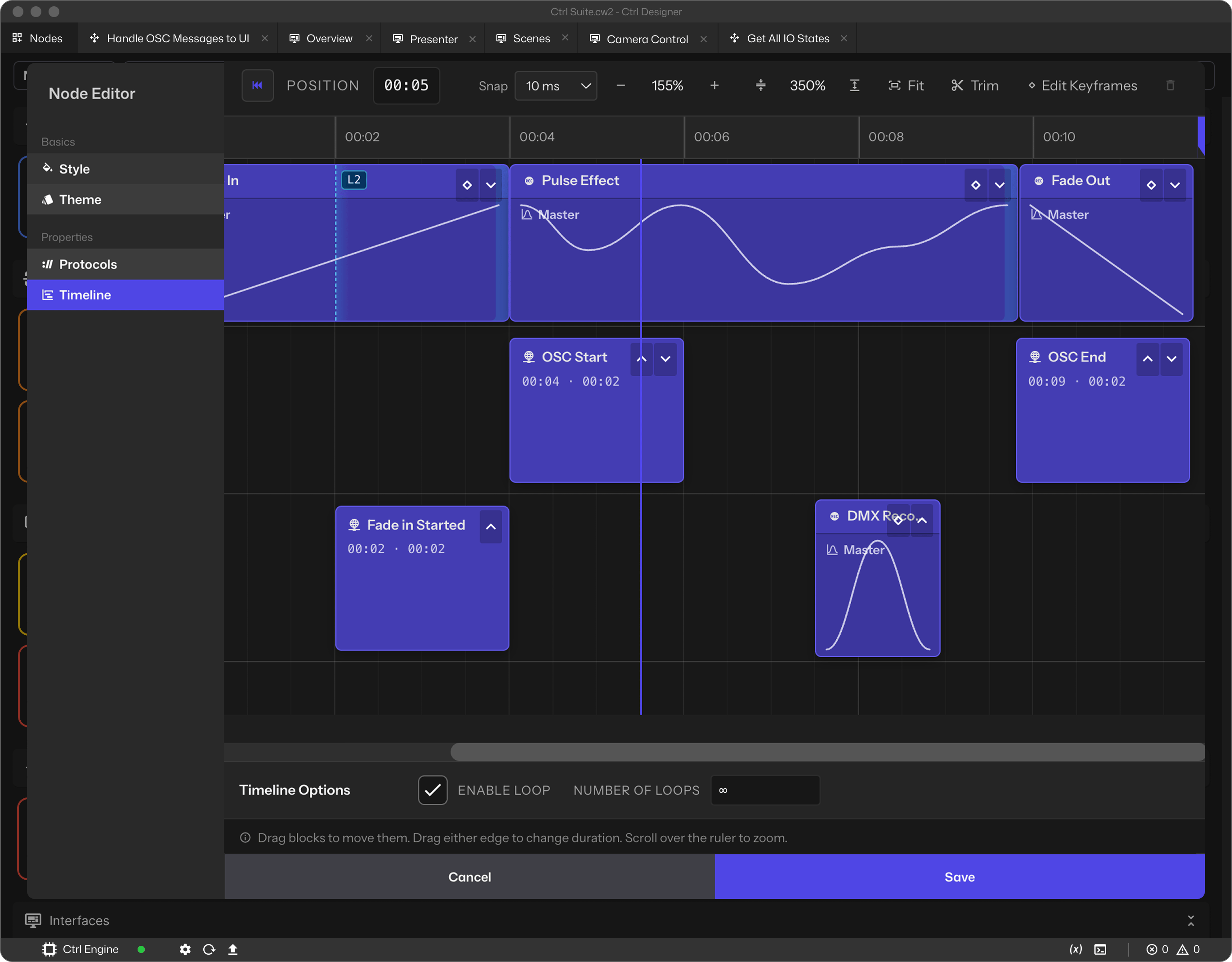
Task: Click the error count indicator
Action: 1157,949
